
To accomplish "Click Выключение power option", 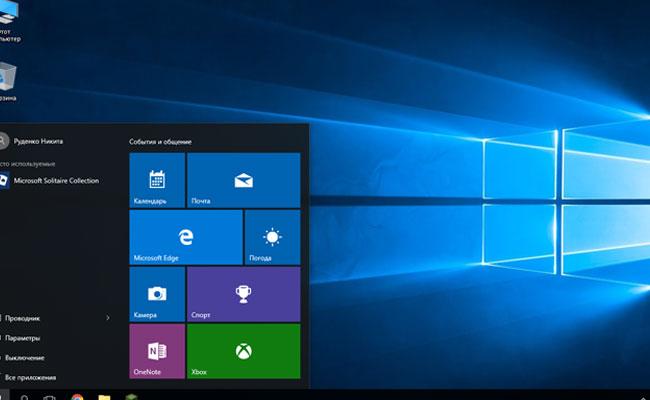I will pyautogui.click(x=24, y=357).
